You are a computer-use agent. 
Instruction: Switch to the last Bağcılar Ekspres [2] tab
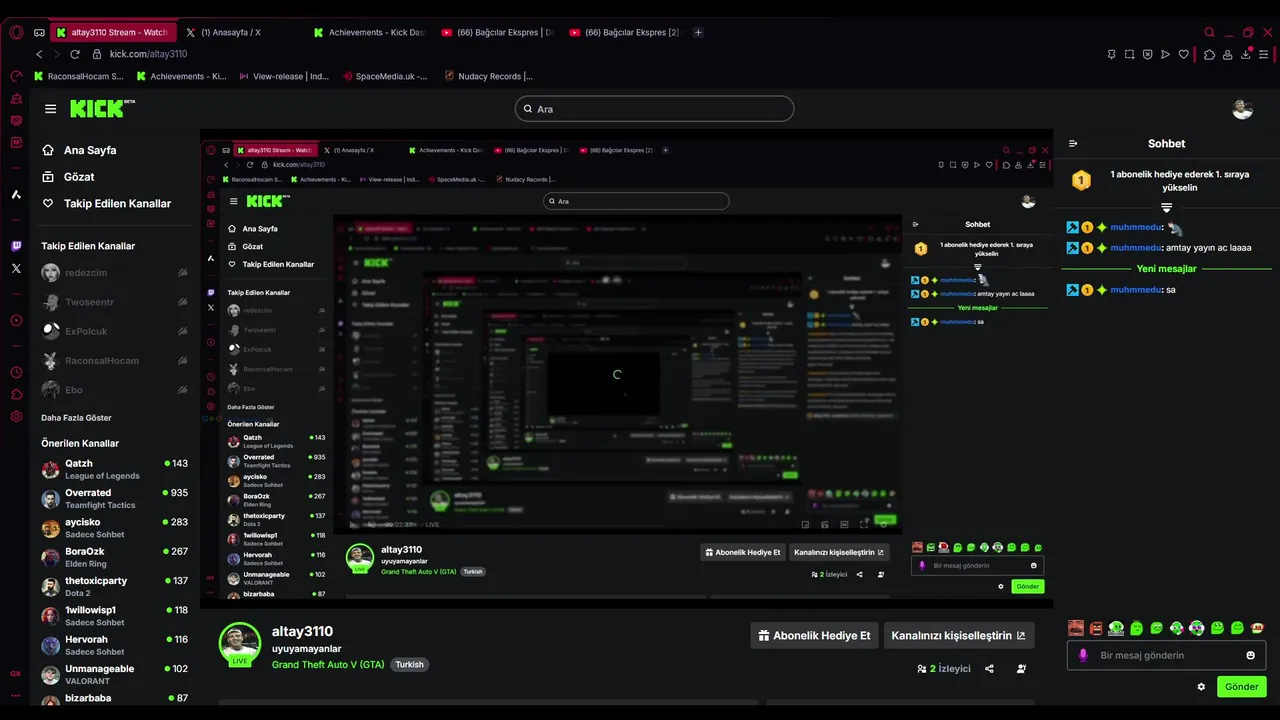[625, 32]
